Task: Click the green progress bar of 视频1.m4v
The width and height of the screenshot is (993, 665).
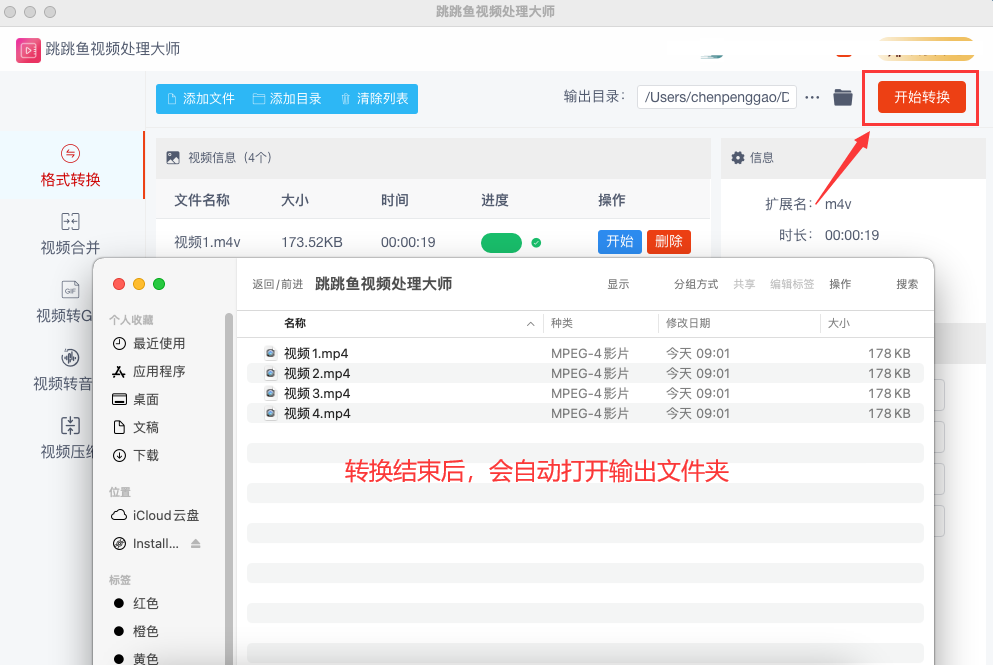Action: tap(501, 243)
